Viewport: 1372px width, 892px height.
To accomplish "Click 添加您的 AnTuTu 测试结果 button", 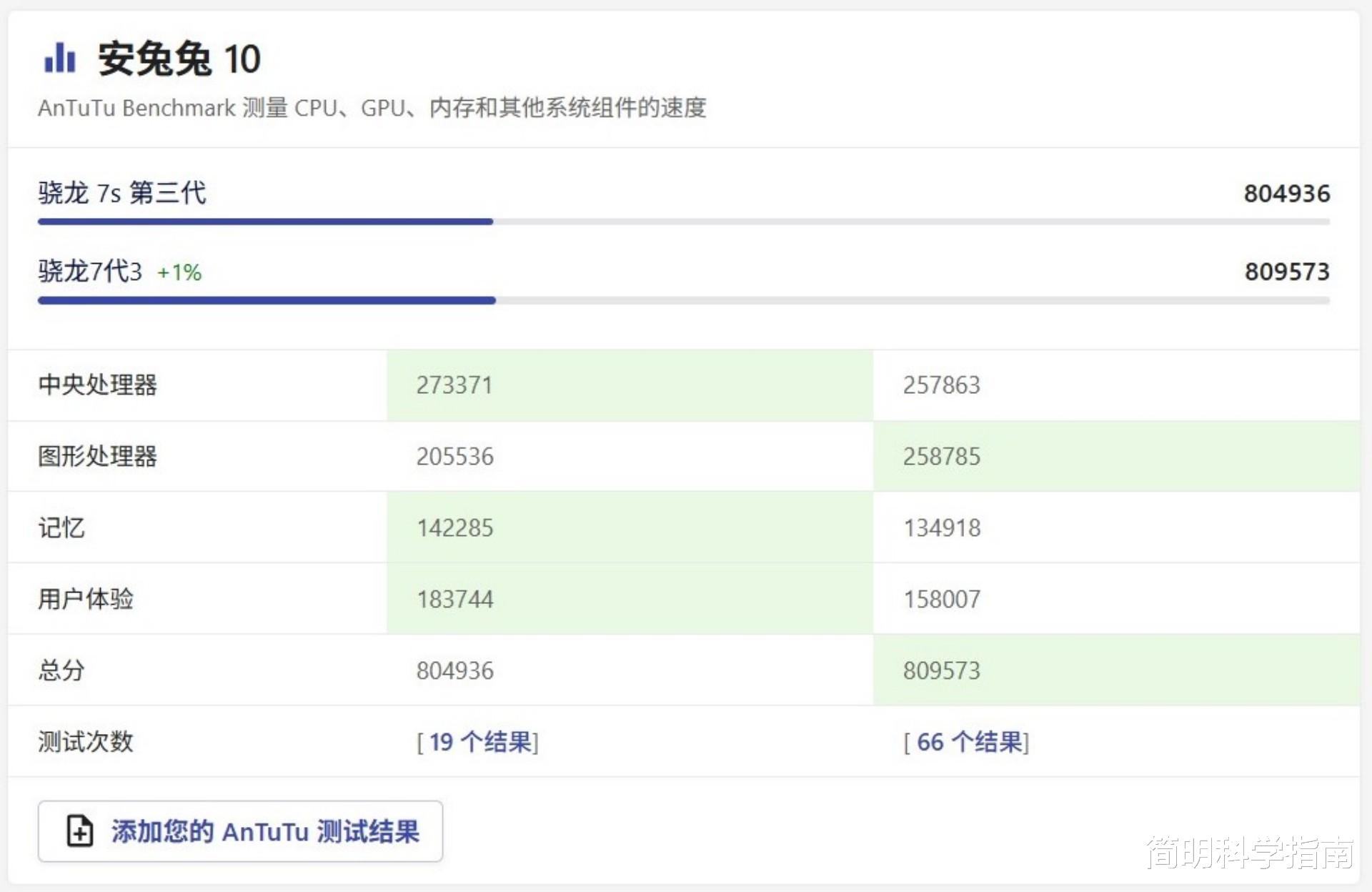I will [x=240, y=831].
